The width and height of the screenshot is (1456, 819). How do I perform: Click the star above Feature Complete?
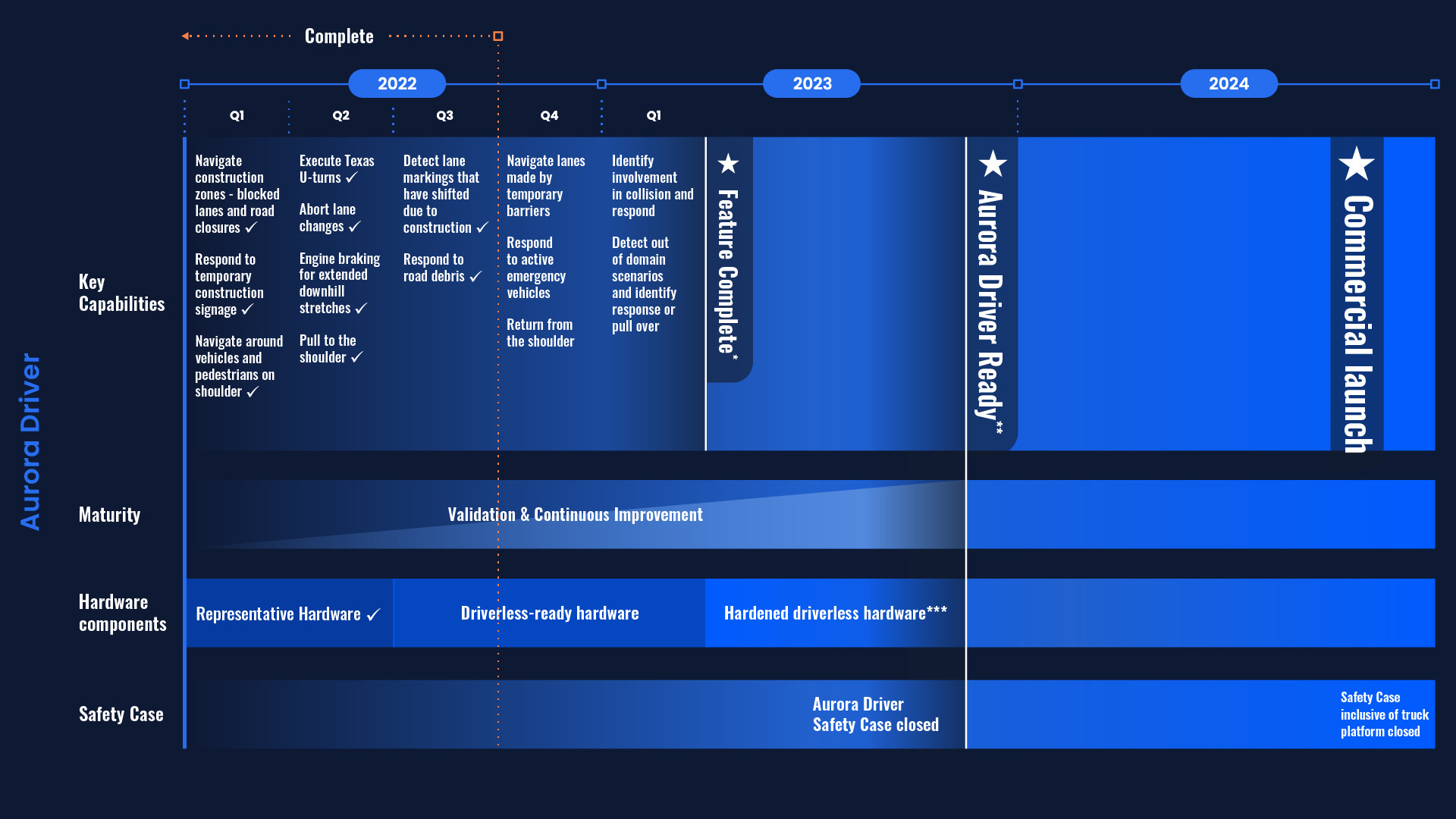728,163
